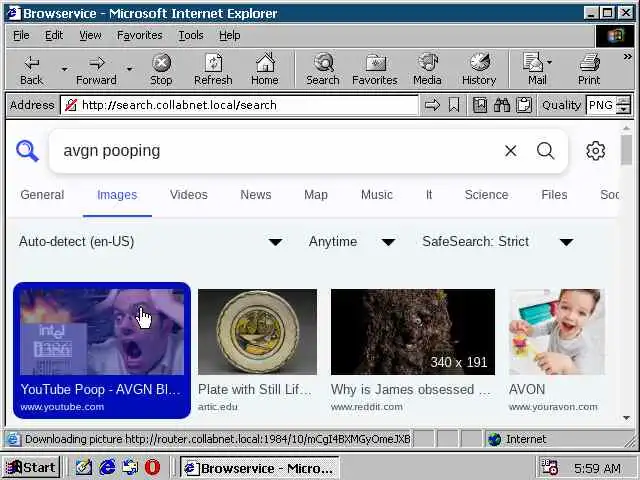Screen dimensions: 640x480
Task: Open the Media toolbar pane
Action: tap(427, 70)
